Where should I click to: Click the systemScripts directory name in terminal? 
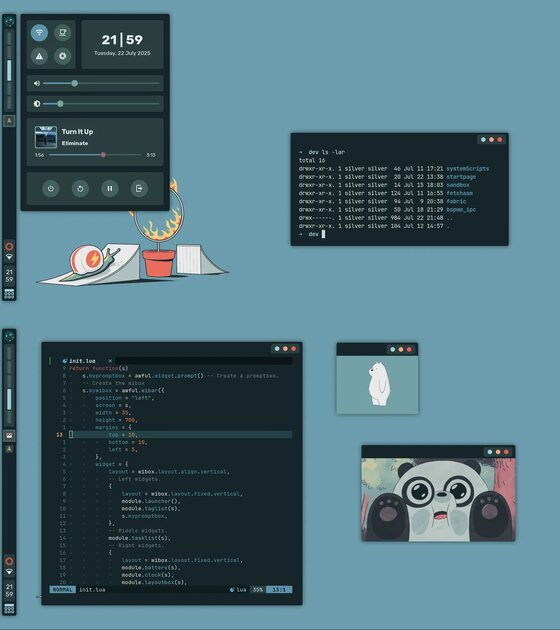(468, 169)
